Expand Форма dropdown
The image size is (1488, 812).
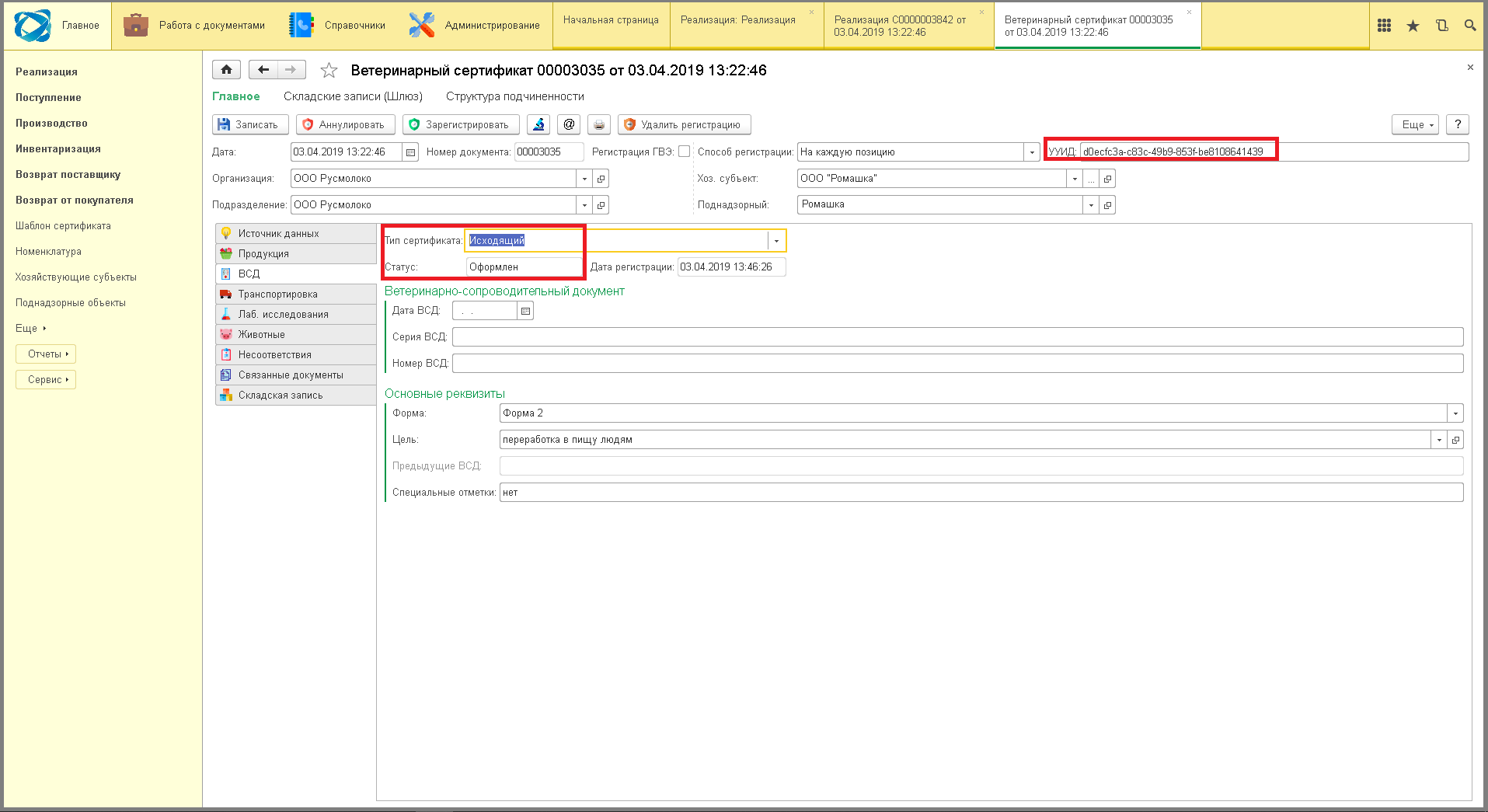(1455, 413)
